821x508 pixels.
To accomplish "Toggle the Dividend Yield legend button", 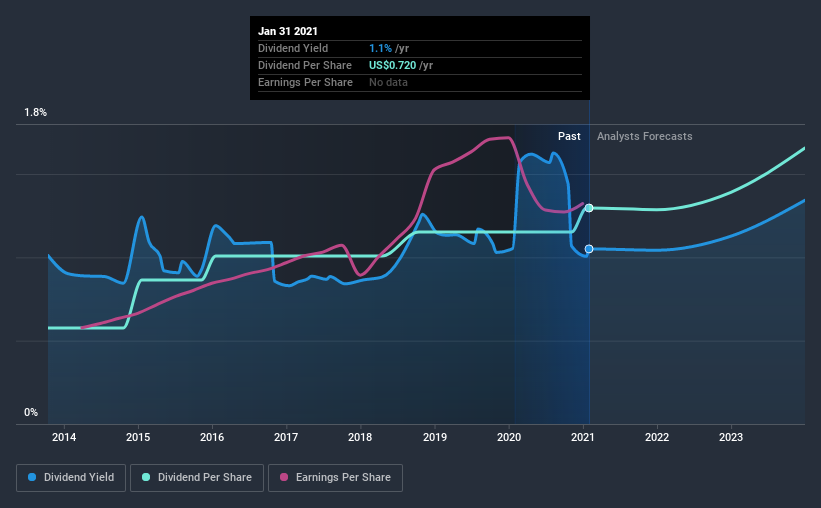I will pyautogui.click(x=71, y=478).
